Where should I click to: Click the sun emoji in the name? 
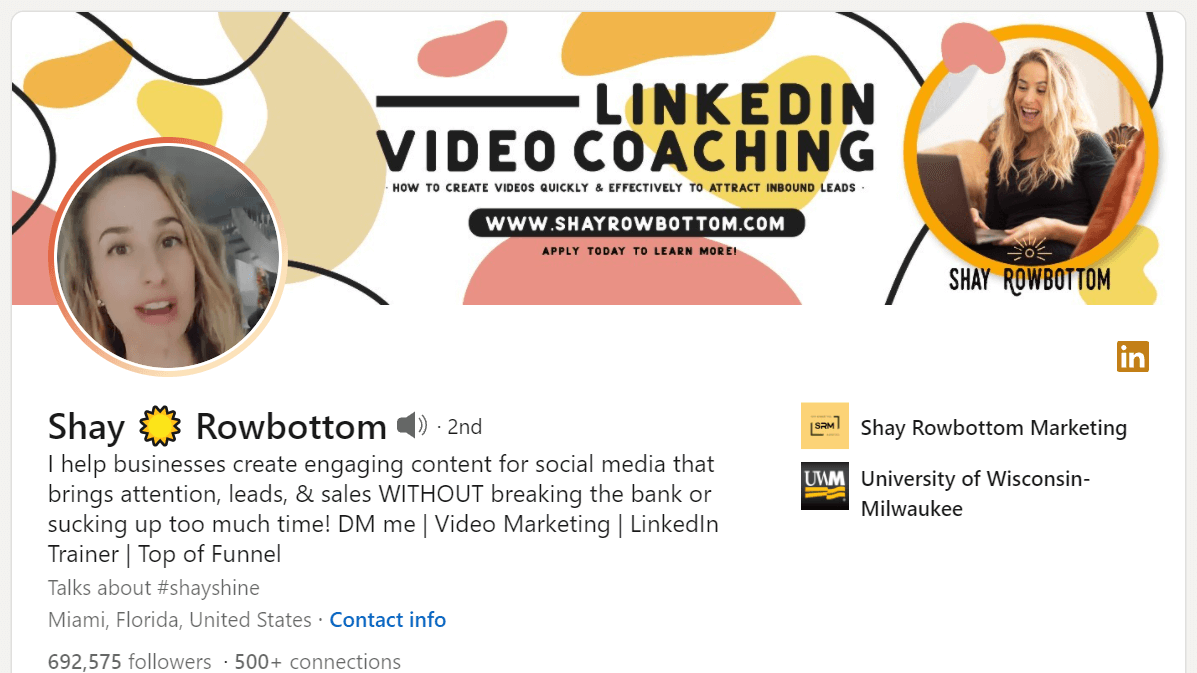point(160,426)
